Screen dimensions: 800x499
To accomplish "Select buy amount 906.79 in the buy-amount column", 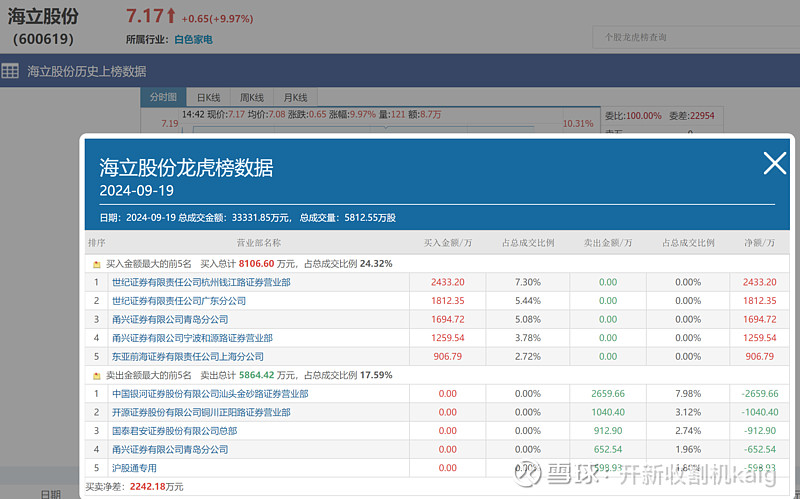I will point(447,357).
